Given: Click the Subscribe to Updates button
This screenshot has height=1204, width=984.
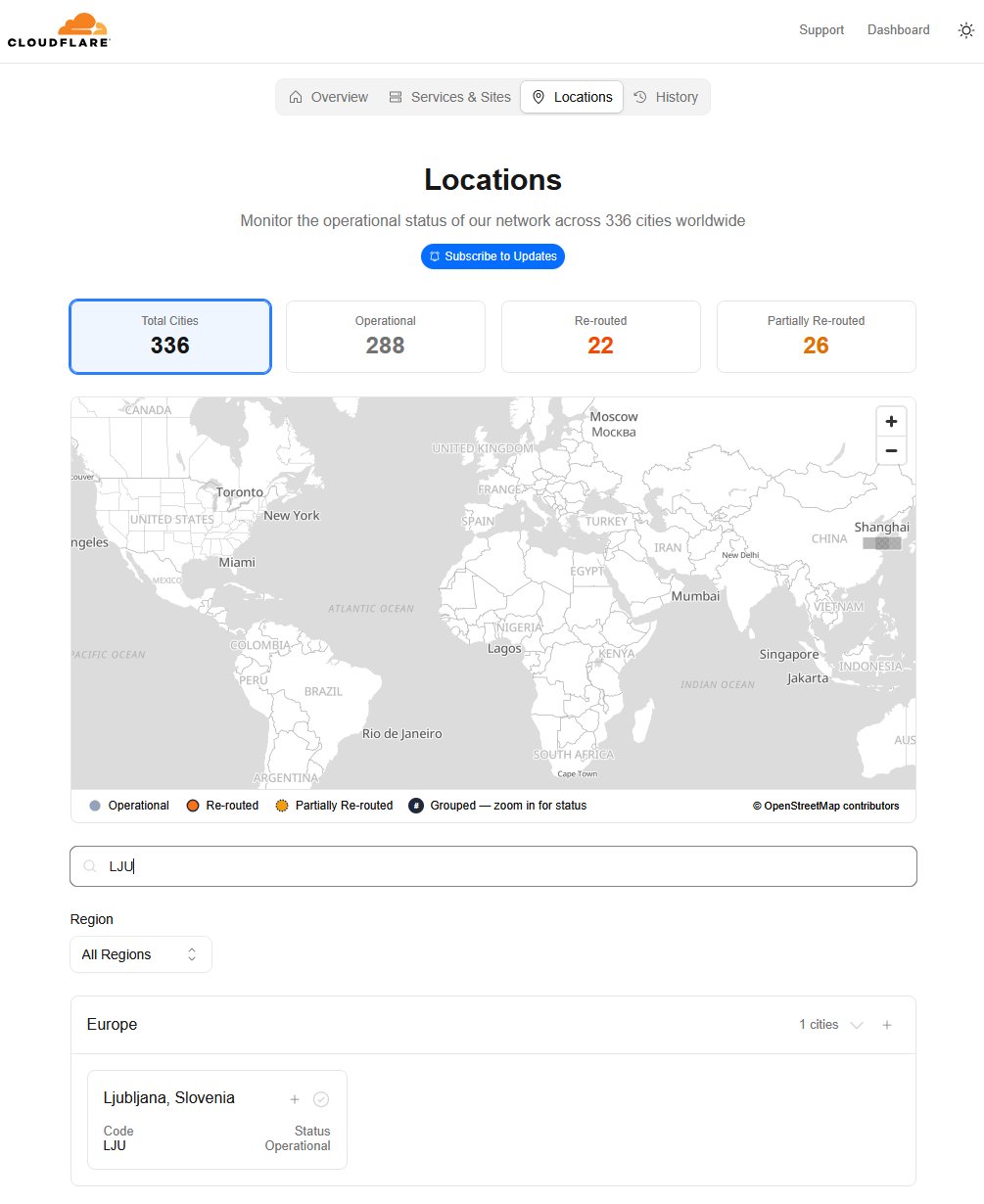Looking at the screenshot, I should (492, 256).
